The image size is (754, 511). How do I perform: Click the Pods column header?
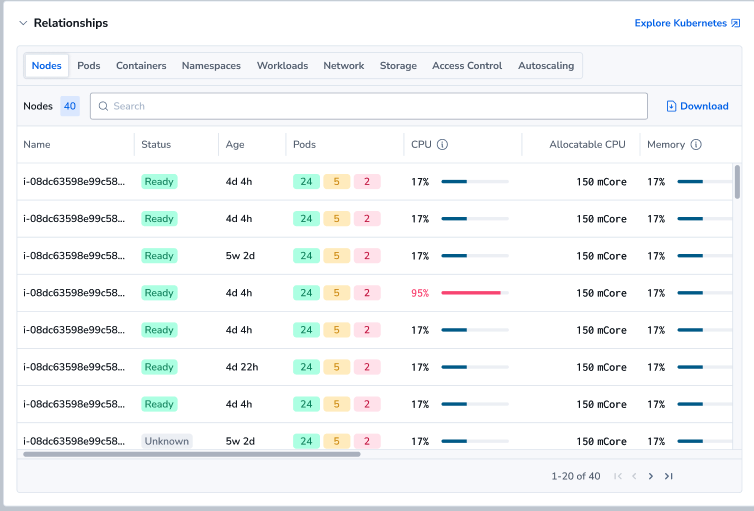click(304, 145)
